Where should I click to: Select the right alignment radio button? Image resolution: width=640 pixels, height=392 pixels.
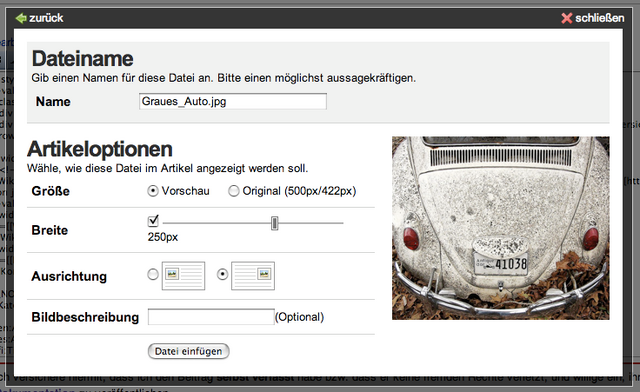pos(222,274)
